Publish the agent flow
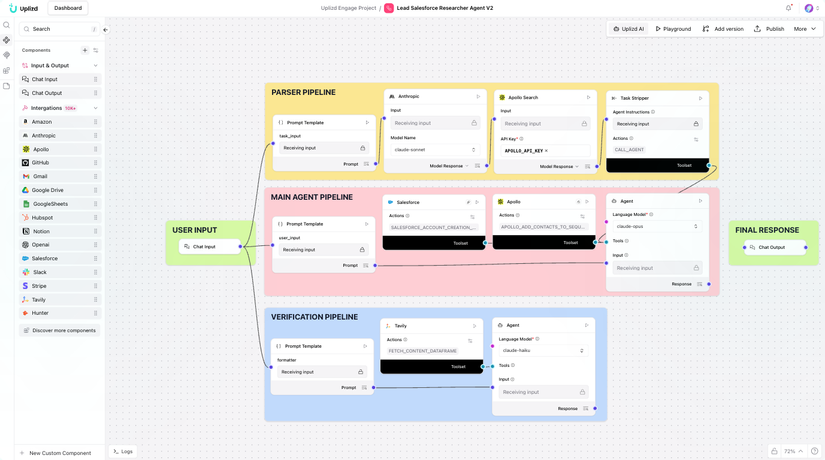This screenshot has height=460, width=825. point(769,29)
